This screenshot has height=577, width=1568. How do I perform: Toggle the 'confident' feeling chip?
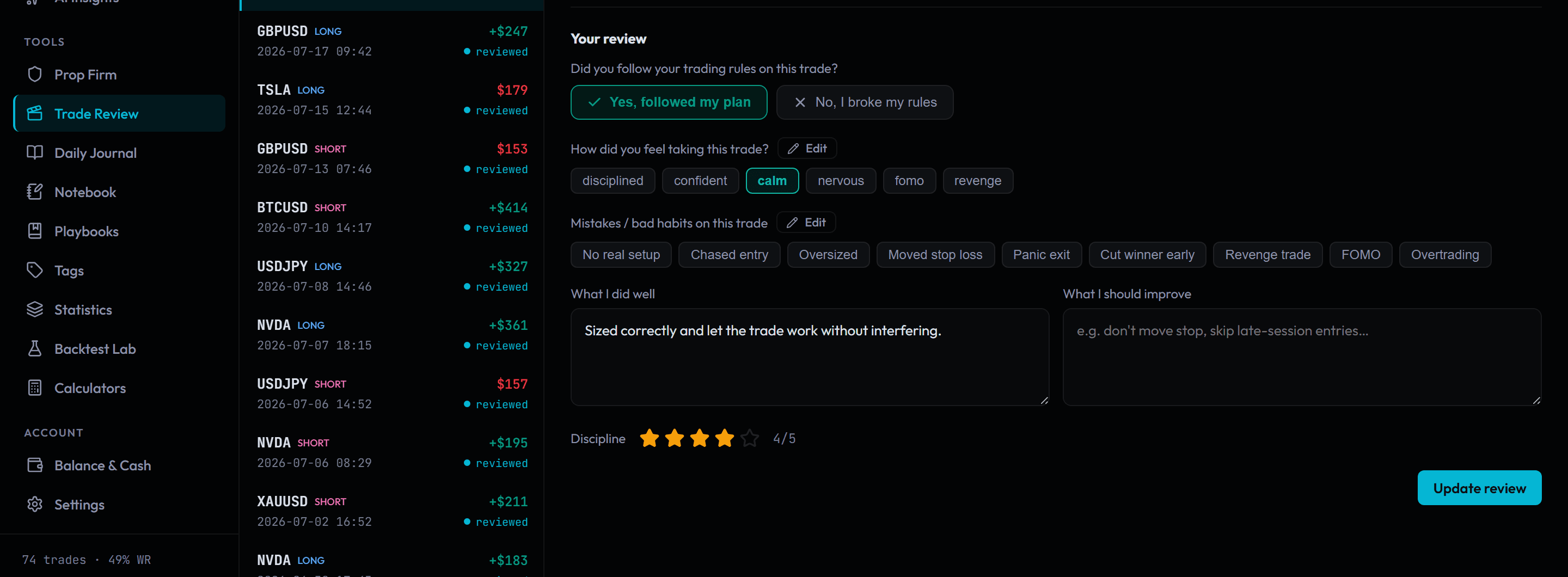point(700,181)
